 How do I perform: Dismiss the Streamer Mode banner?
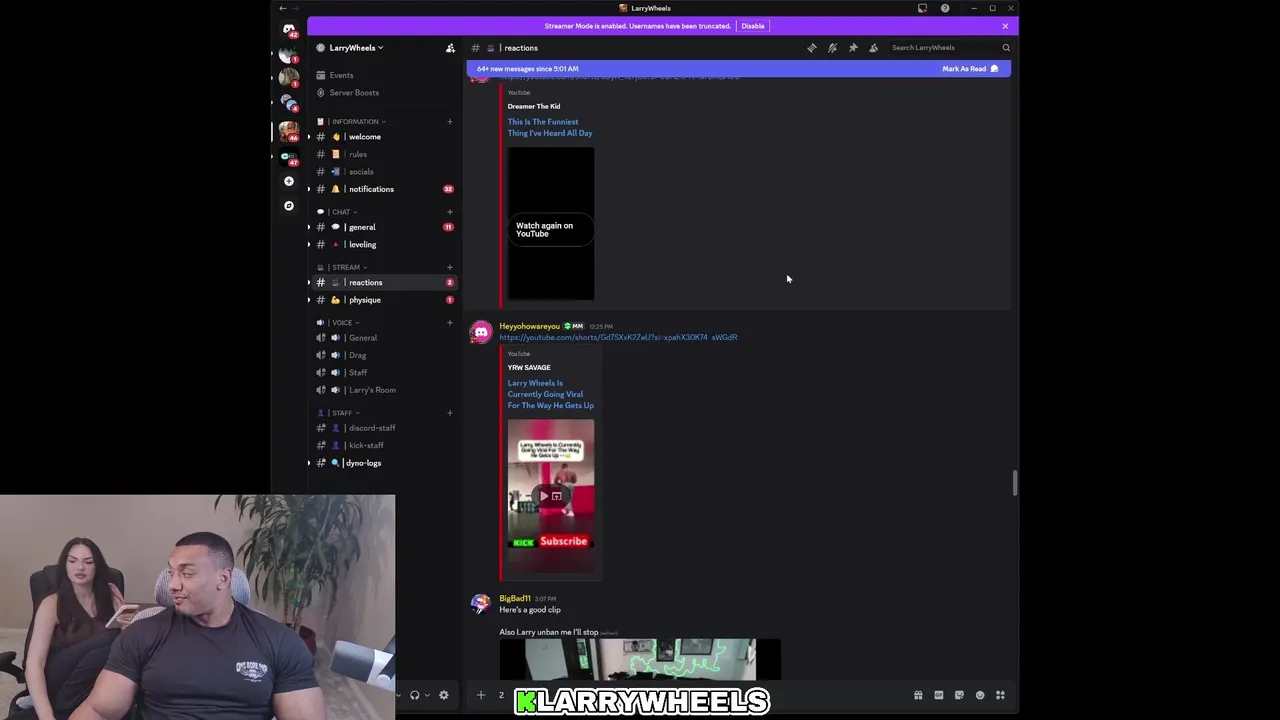(x=1005, y=26)
